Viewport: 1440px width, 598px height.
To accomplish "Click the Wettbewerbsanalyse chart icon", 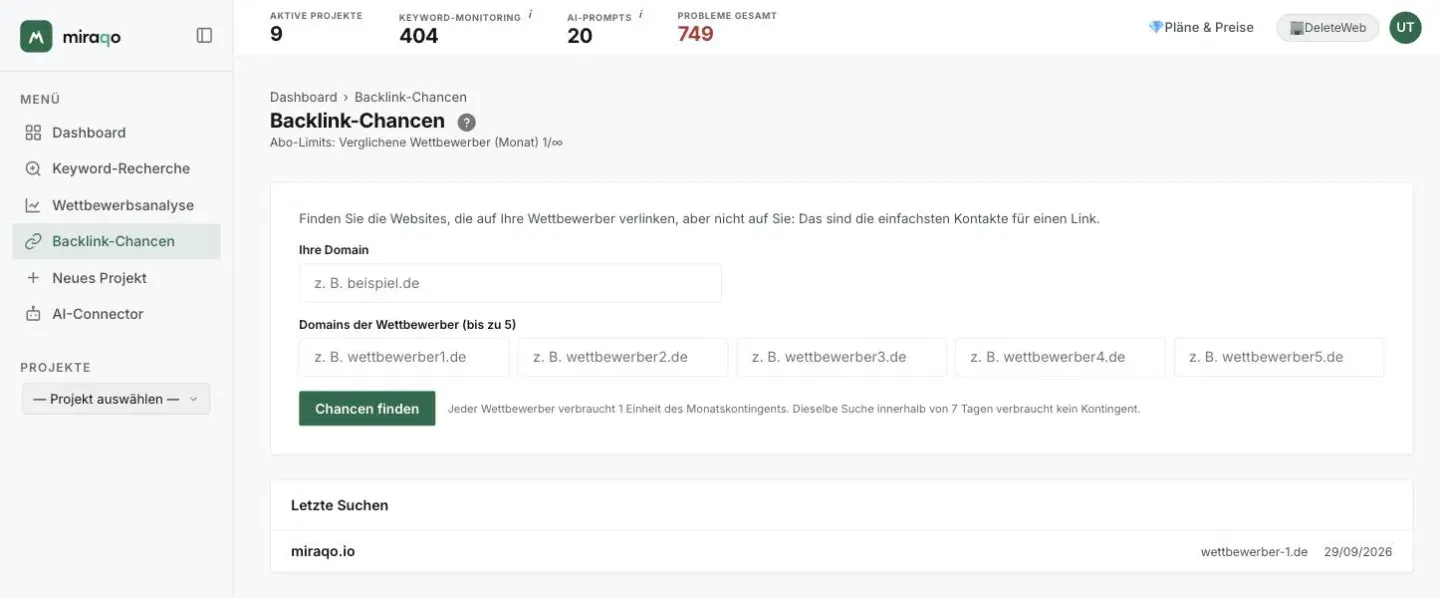I will 33,205.
